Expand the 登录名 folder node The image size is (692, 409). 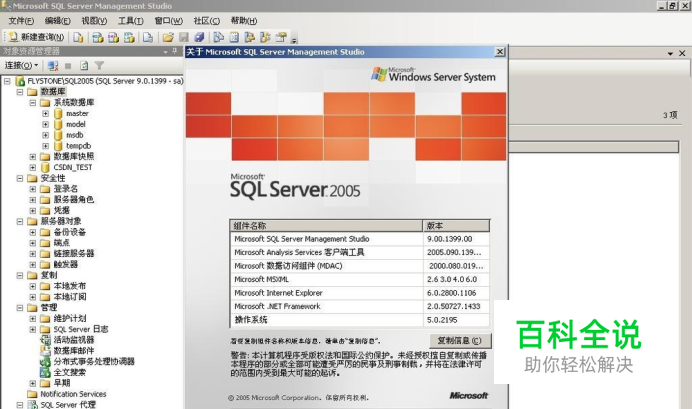33,189
